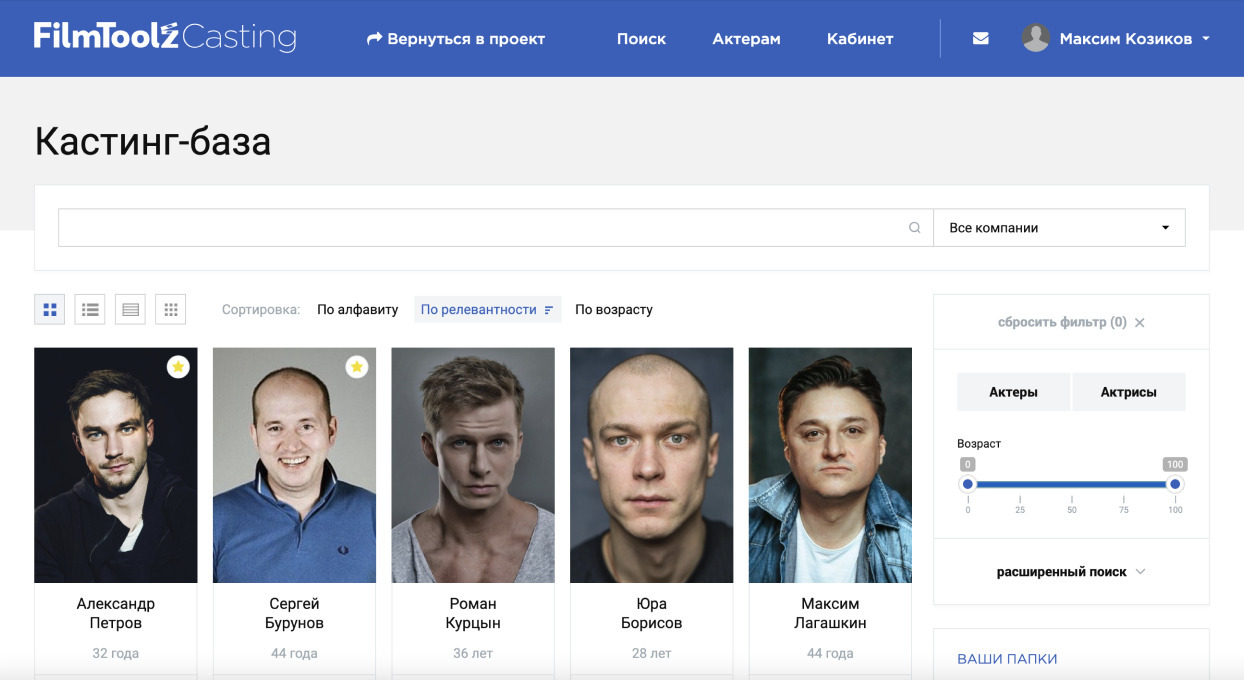Switch to list view icon
Image resolution: width=1244 pixels, height=680 pixels.
(90, 310)
